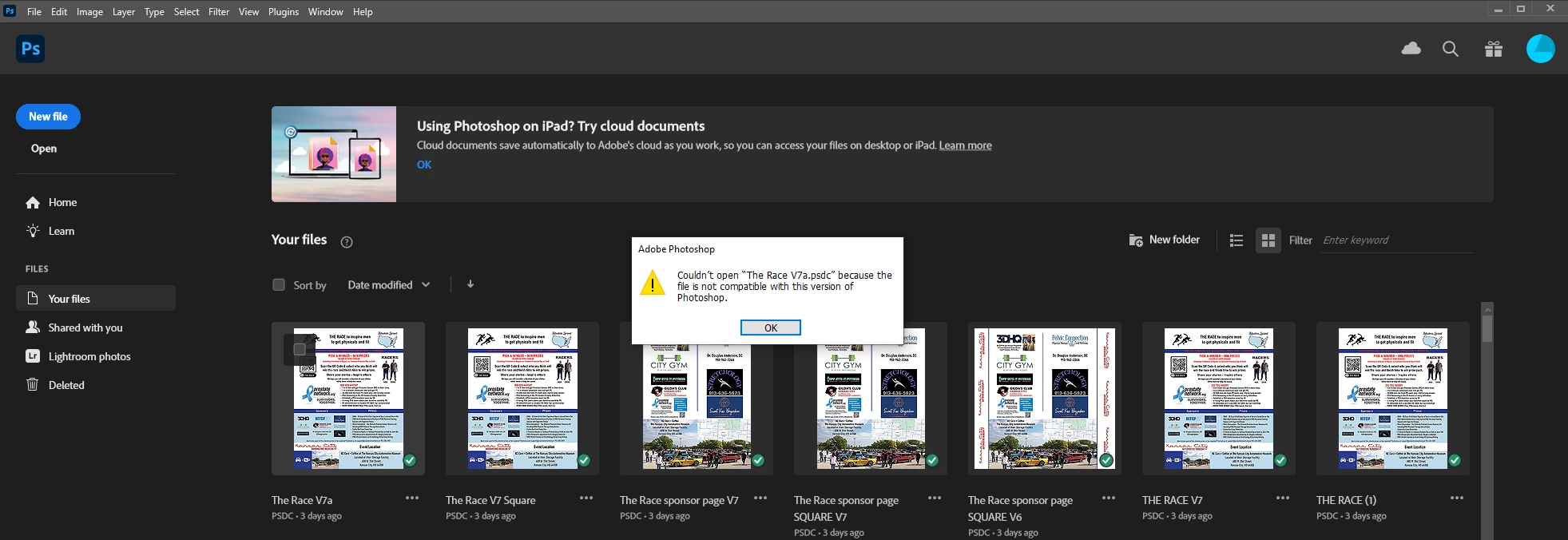The image size is (1568, 540).
Task: Open the Filter menu
Action: (219, 12)
